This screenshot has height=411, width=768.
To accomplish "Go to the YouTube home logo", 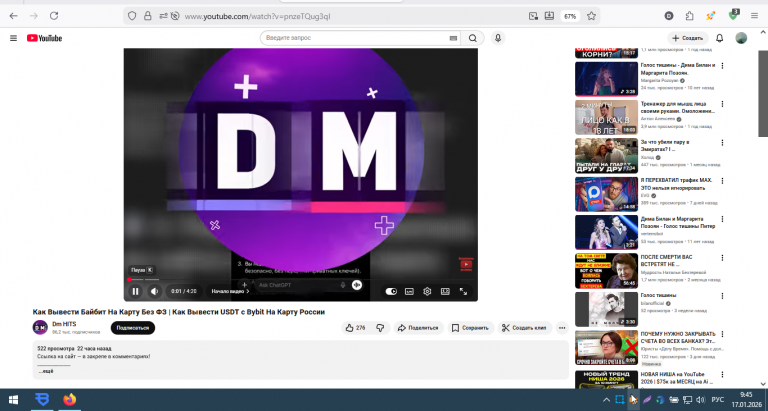I will [x=44, y=38].
